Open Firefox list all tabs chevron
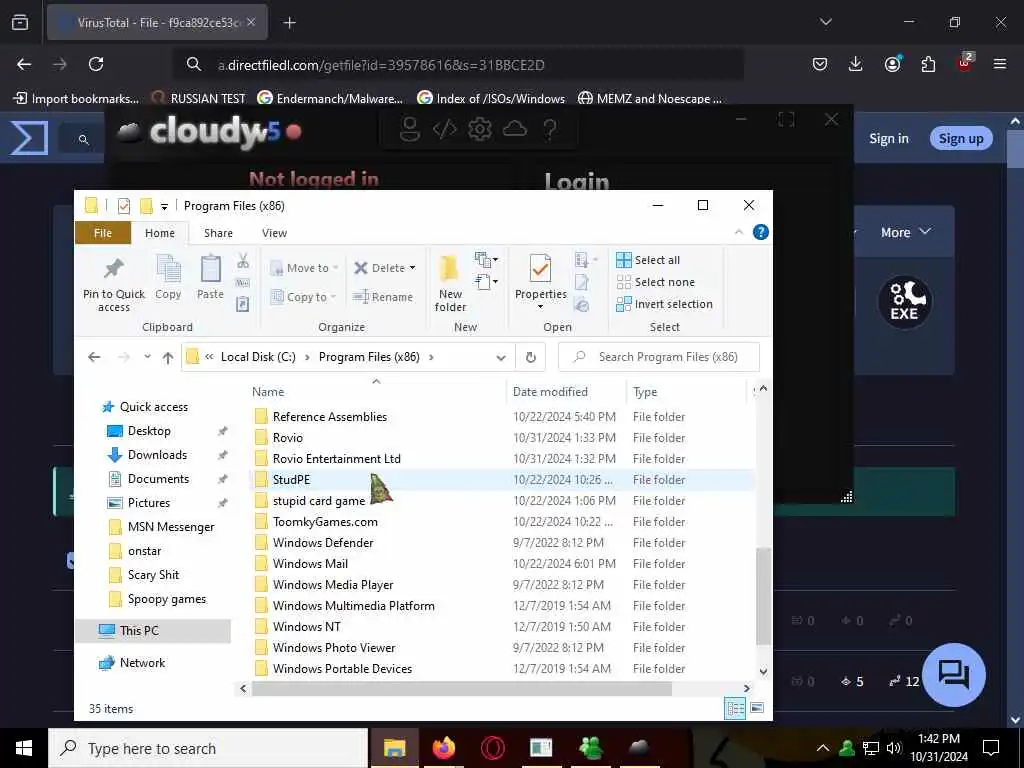1024x768 pixels. click(825, 22)
